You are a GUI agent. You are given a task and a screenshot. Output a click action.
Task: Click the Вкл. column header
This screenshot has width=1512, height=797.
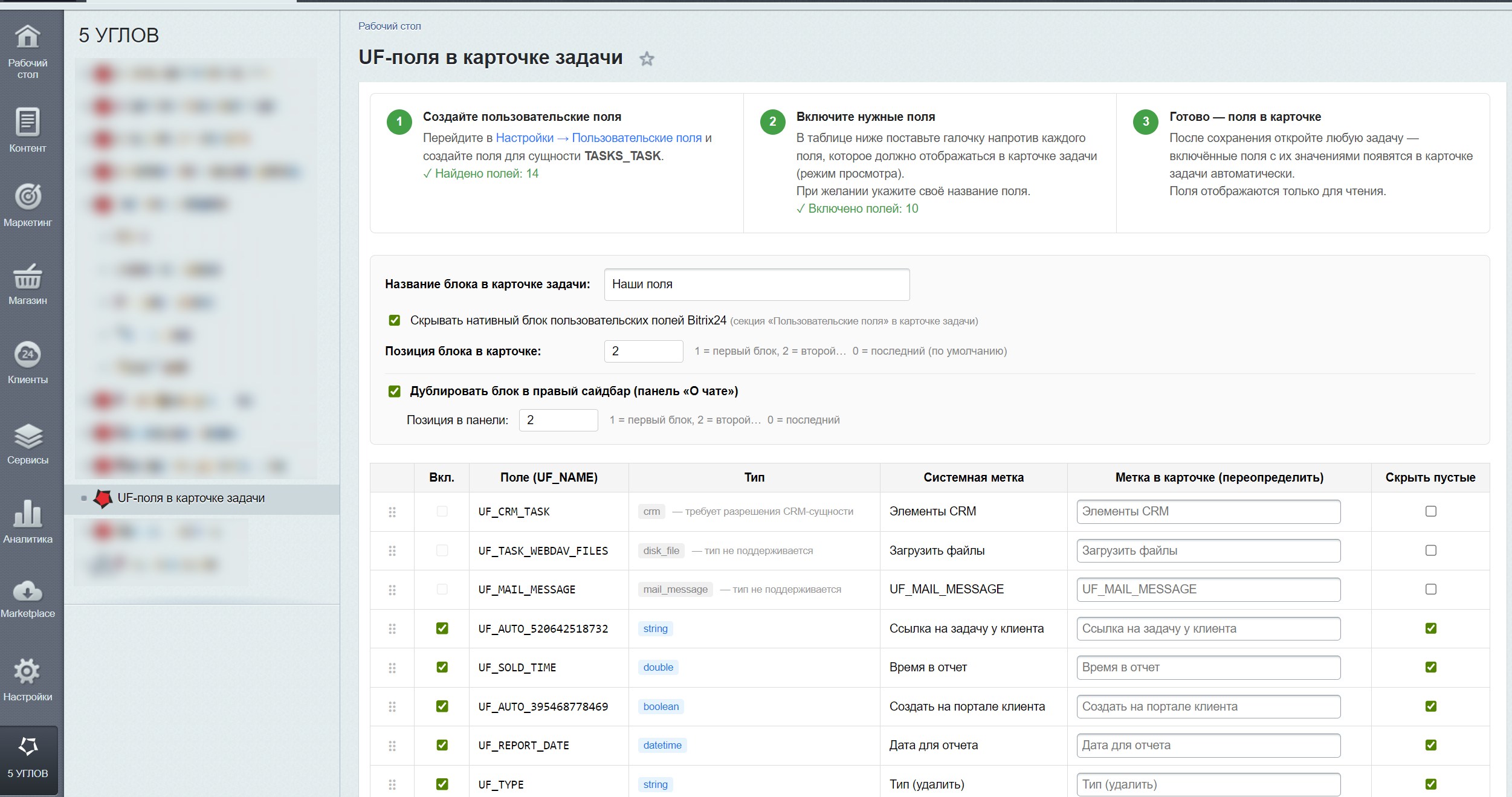pyautogui.click(x=442, y=477)
